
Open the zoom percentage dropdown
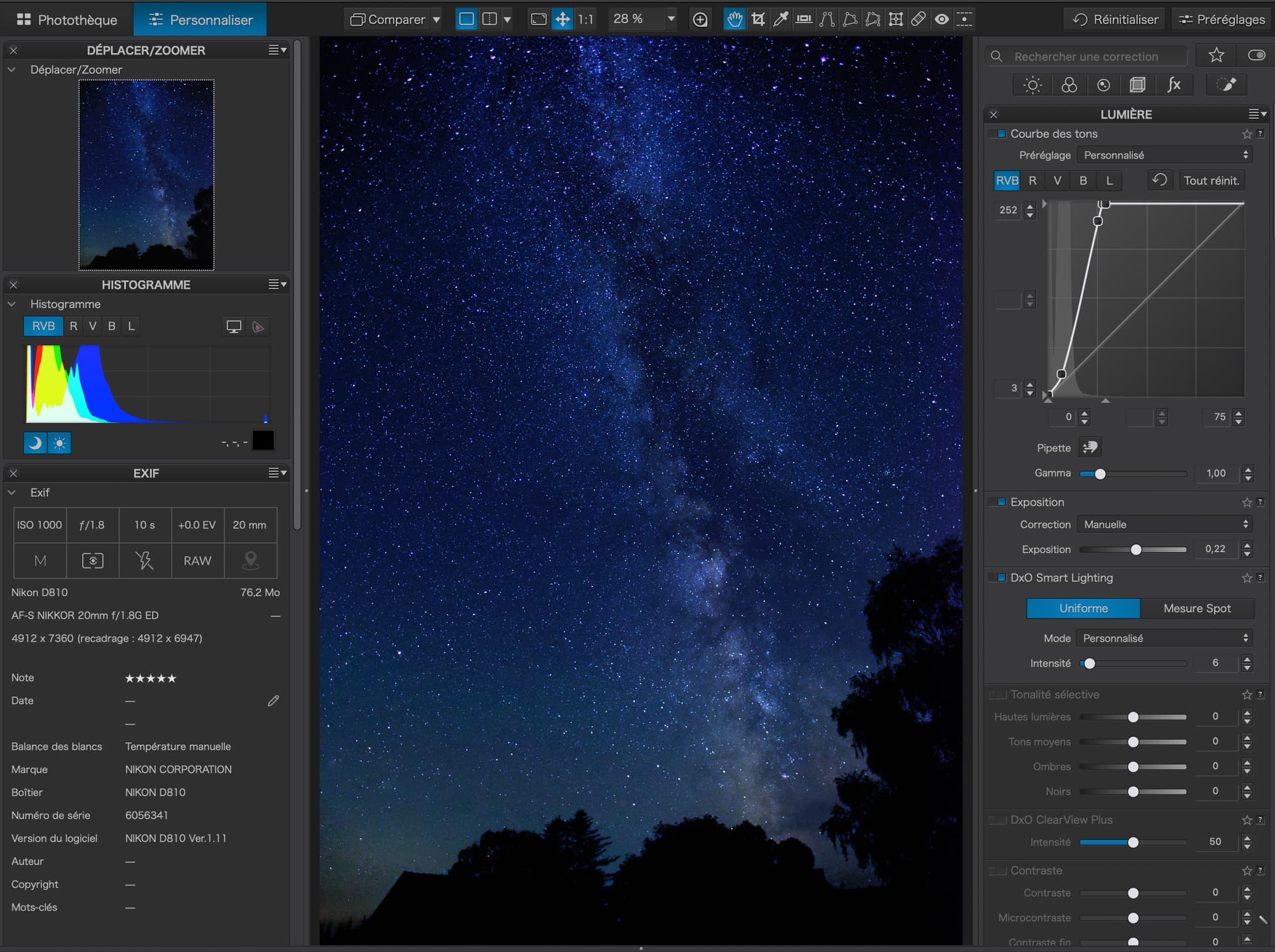[671, 19]
